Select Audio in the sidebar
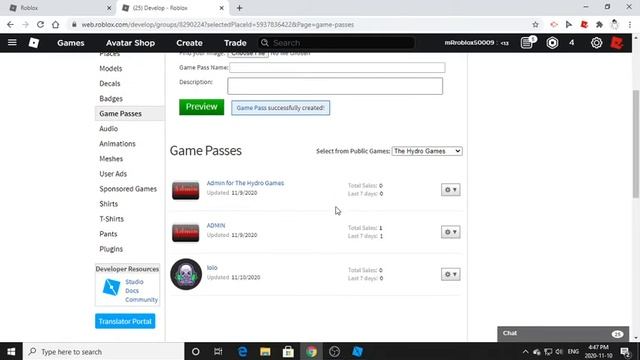The image size is (640, 360). pyautogui.click(x=109, y=129)
